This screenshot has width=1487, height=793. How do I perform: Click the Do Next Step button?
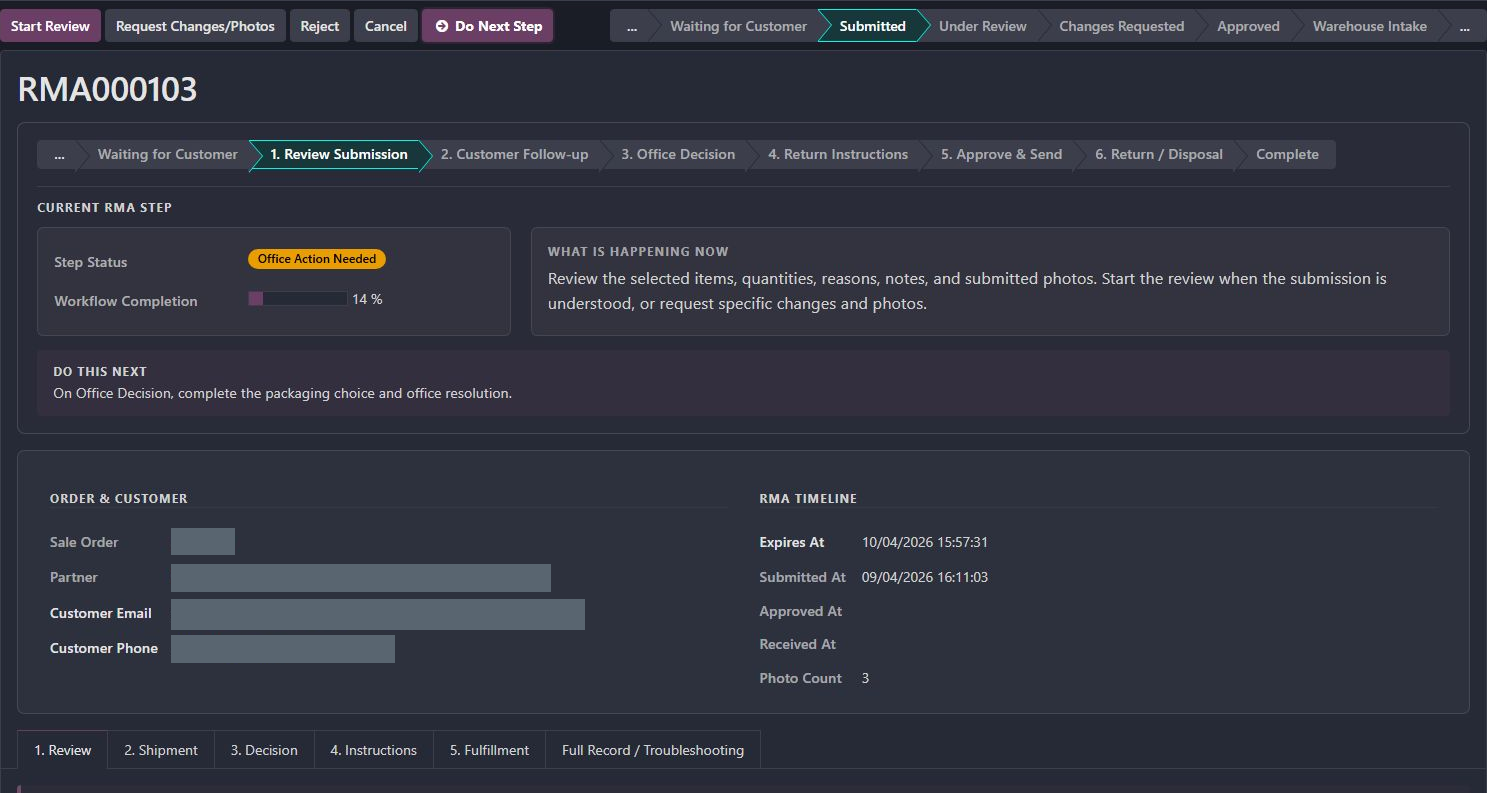pyautogui.click(x=488, y=26)
